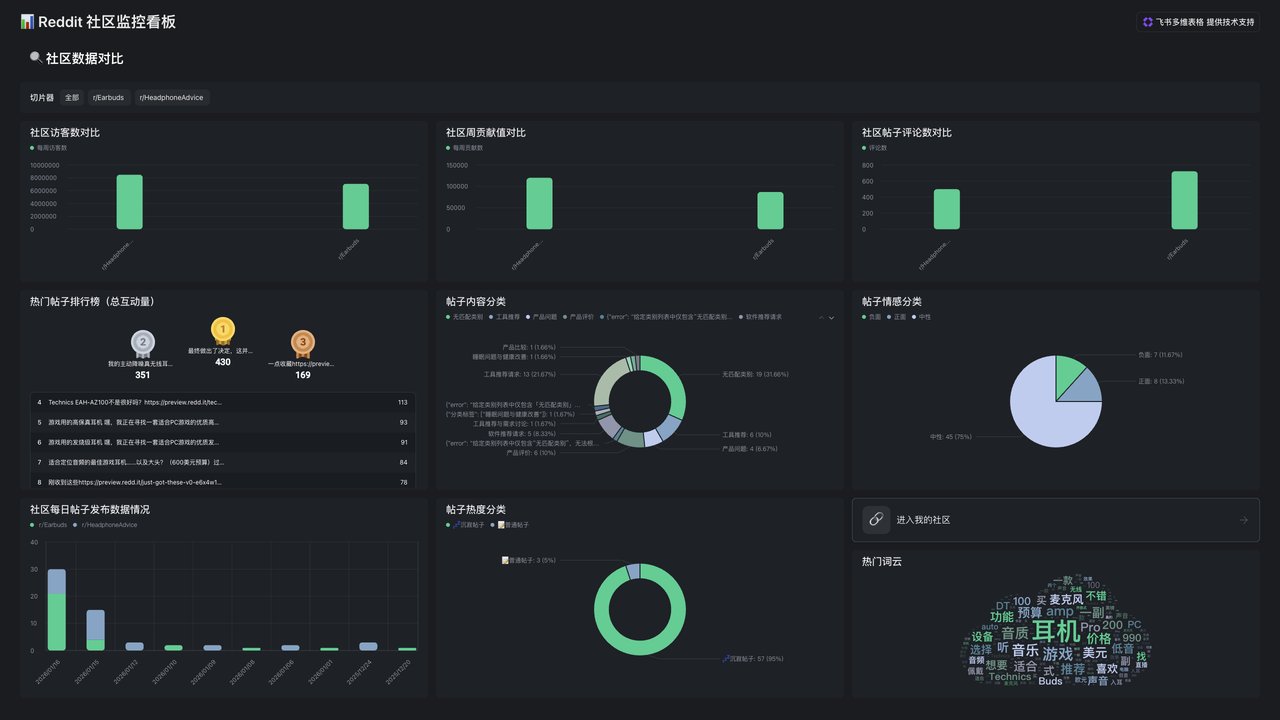Open rank 8 post 刚收到这些
The width and height of the screenshot is (1280, 720).
click(223, 482)
